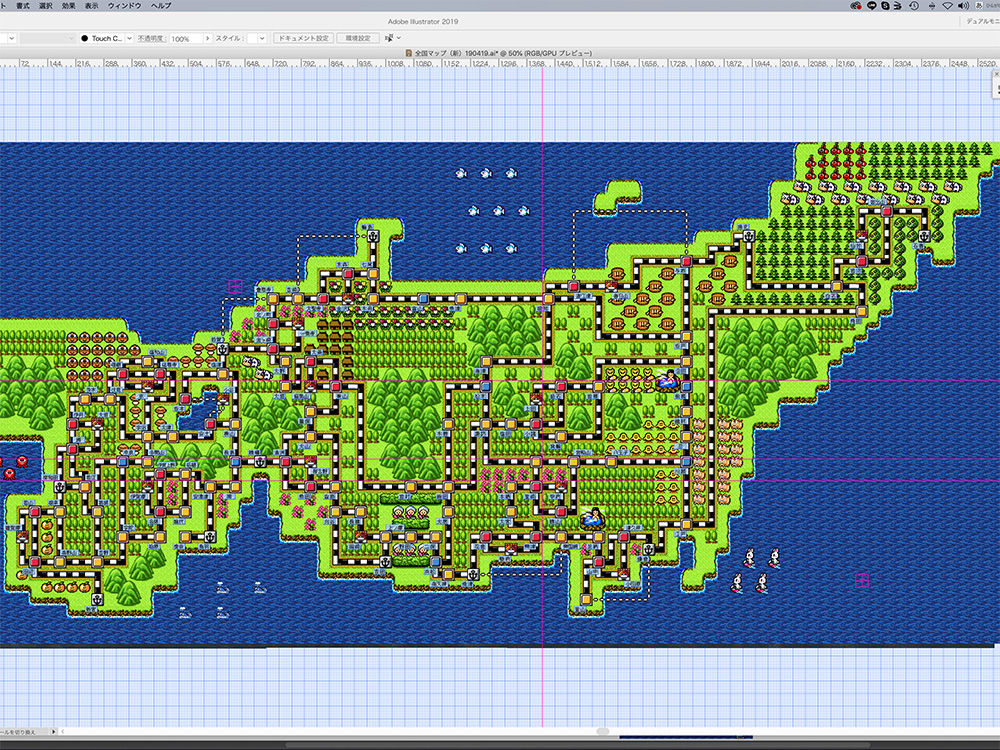The image size is (1000, 750).
Task: Click the Creative Cloud icon in menu bar
Action: [857, 6]
